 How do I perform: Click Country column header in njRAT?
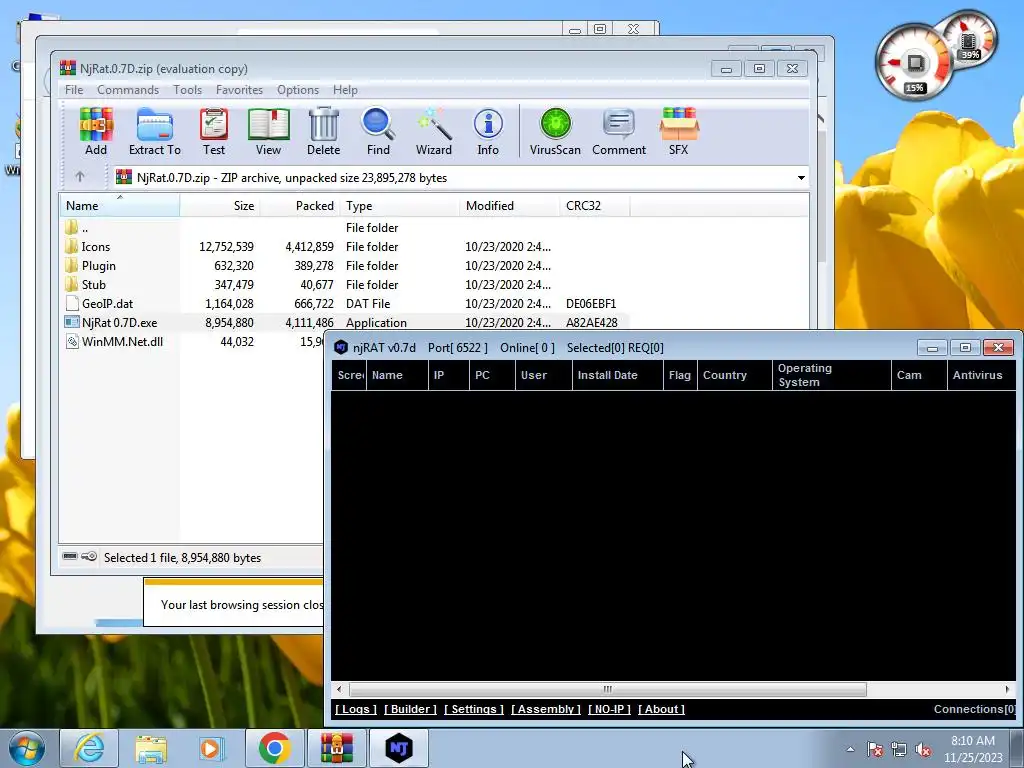point(734,375)
